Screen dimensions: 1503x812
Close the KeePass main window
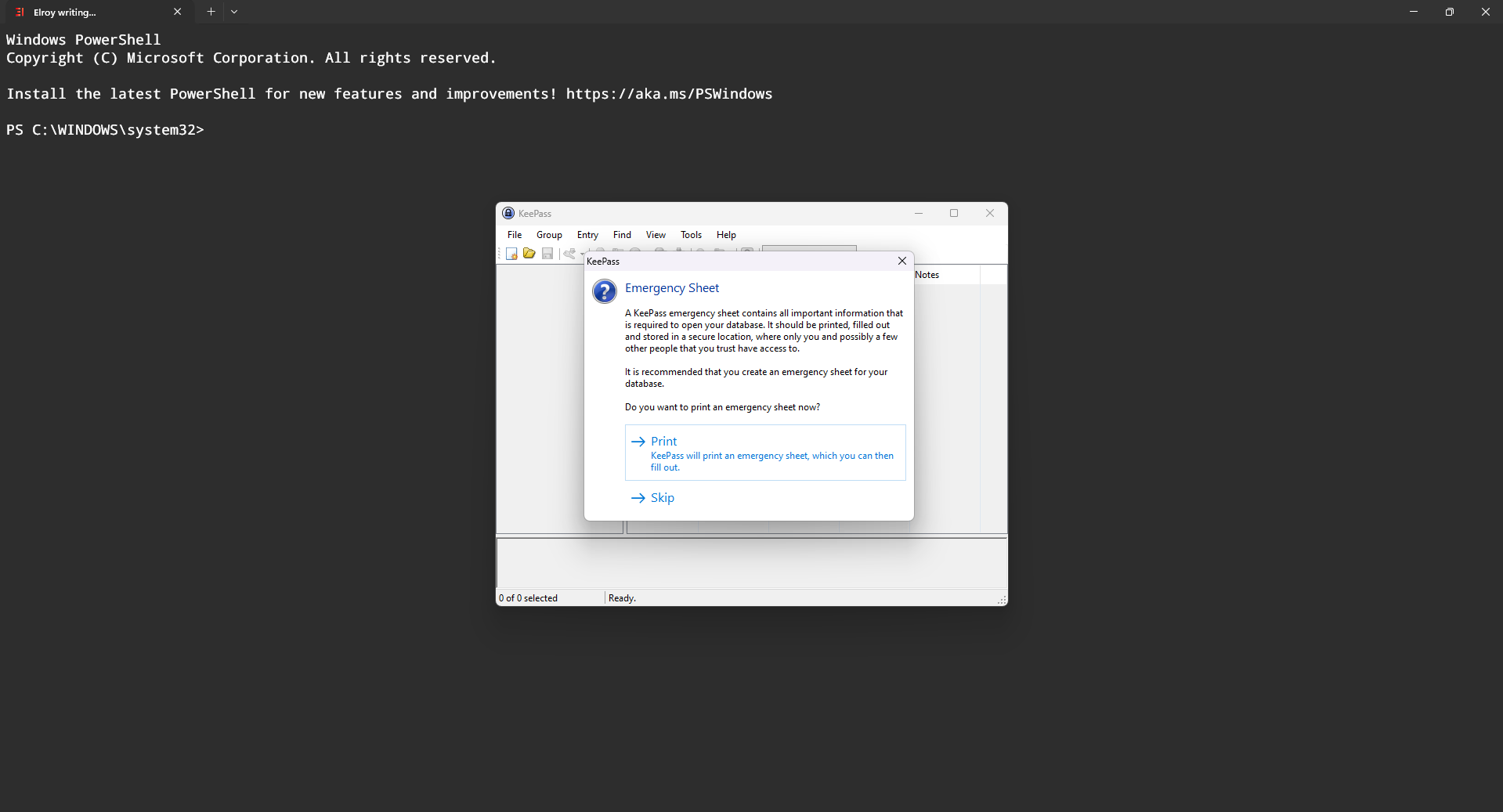(990, 213)
